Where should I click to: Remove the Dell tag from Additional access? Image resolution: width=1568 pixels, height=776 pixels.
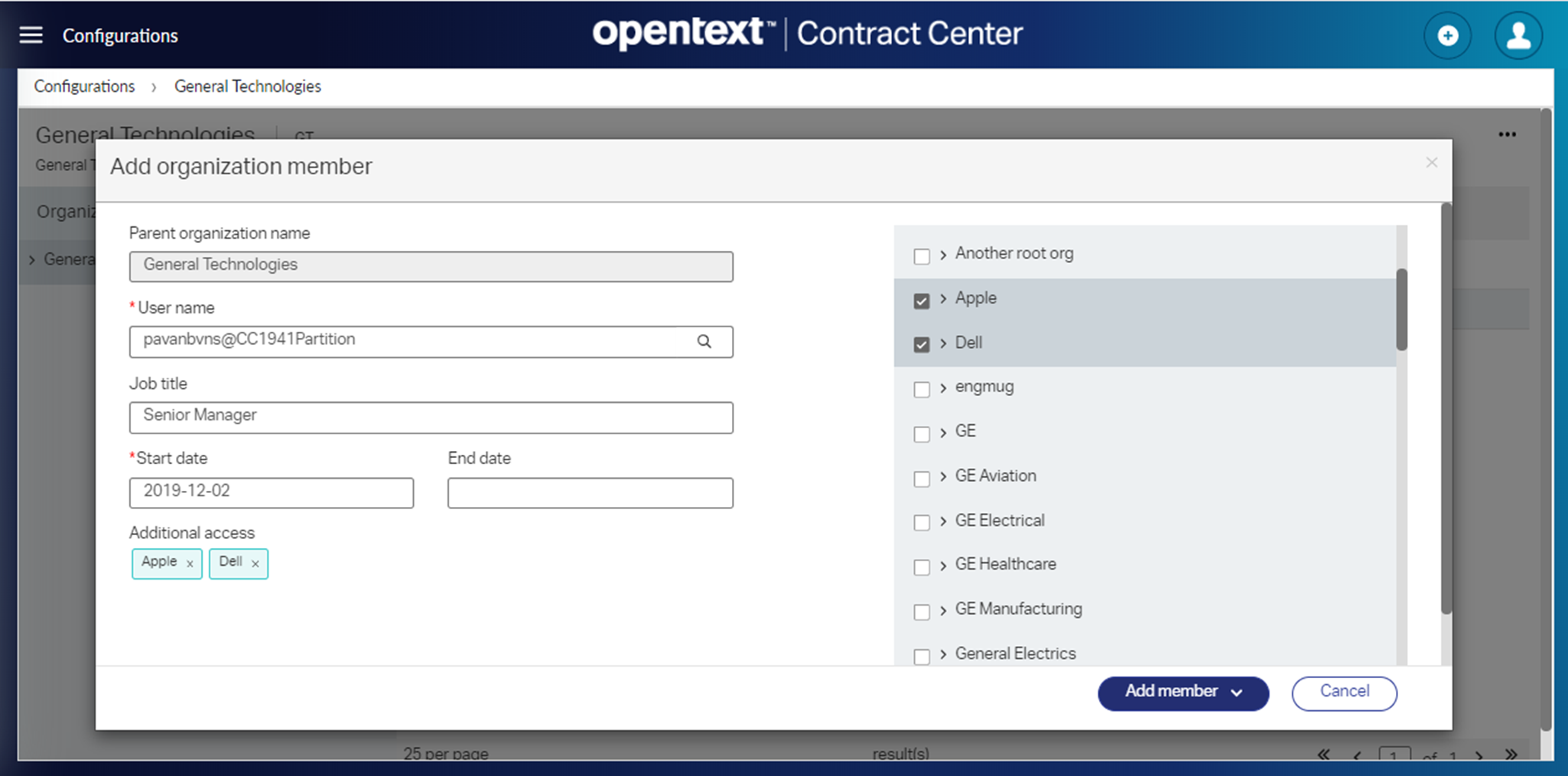[x=255, y=564]
